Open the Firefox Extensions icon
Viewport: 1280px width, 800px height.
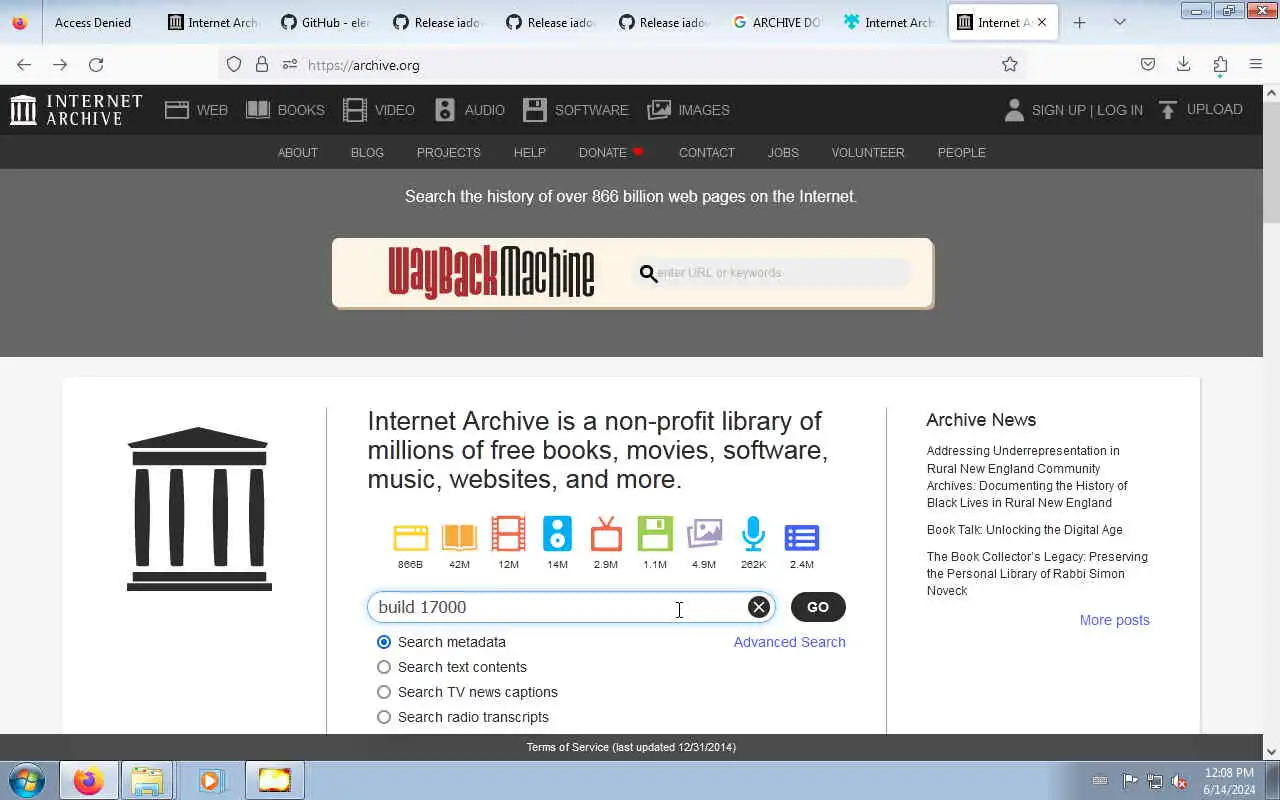[x=1220, y=65]
